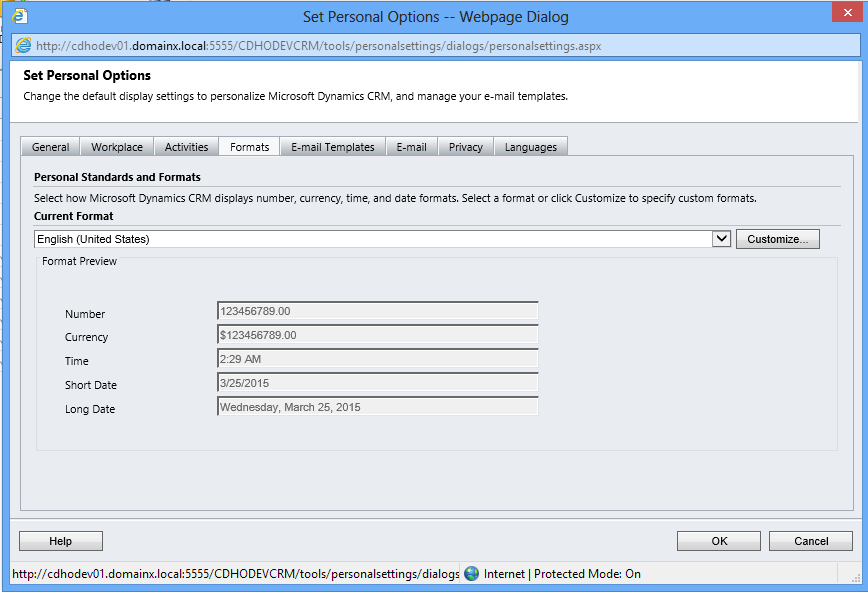Open the E-mail Templates tab
This screenshot has height=592, width=868.
coord(333,147)
